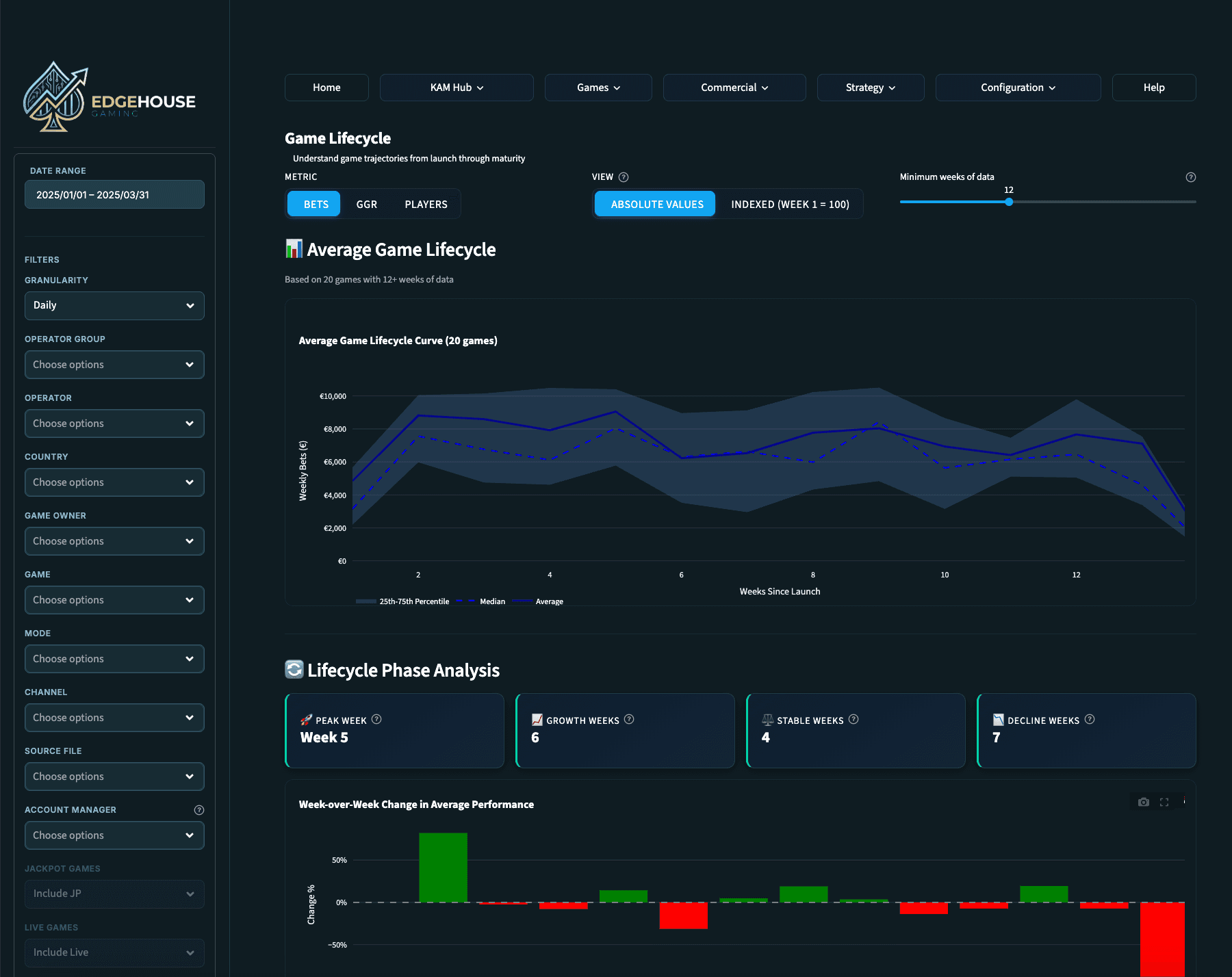Open the Include JP jackpot dropdown
This screenshot has width=1232, height=977.
pos(114,894)
